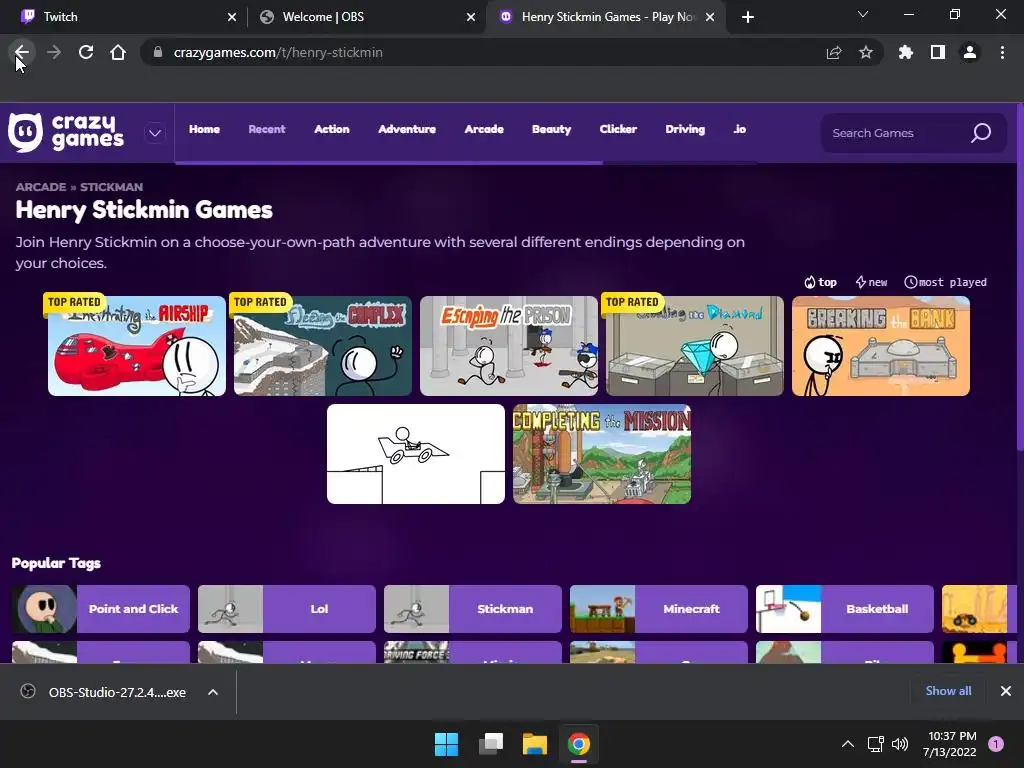Open the Minecraft tag

tap(658, 609)
